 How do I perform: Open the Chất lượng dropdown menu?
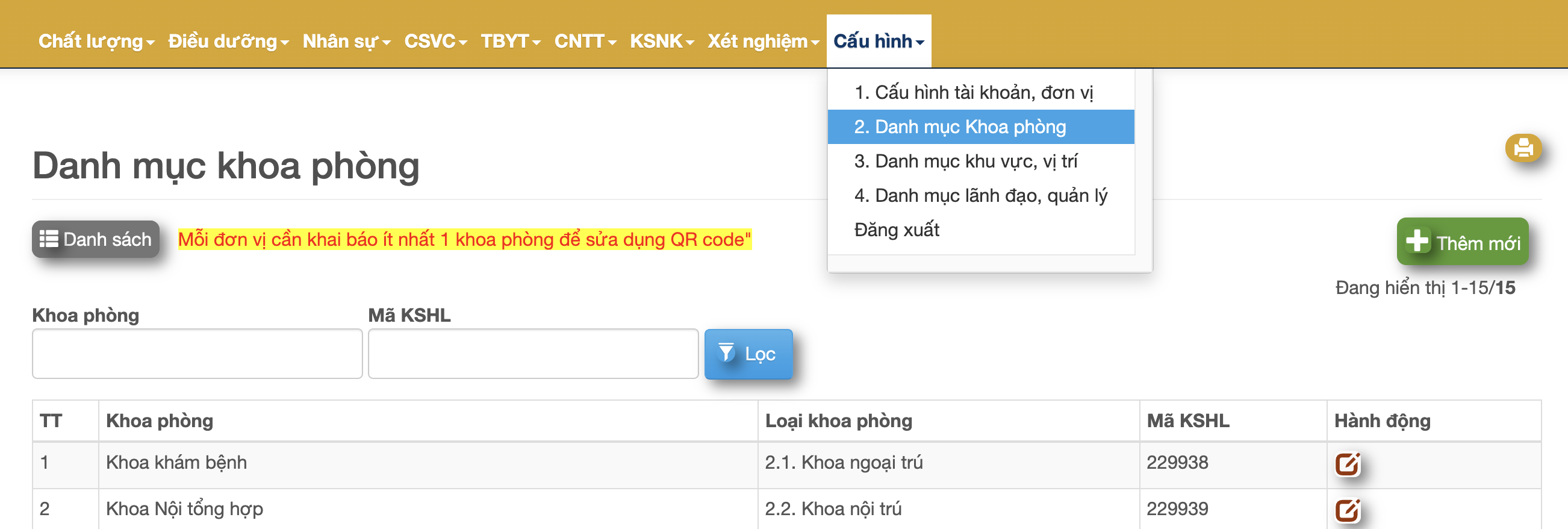click(x=96, y=42)
